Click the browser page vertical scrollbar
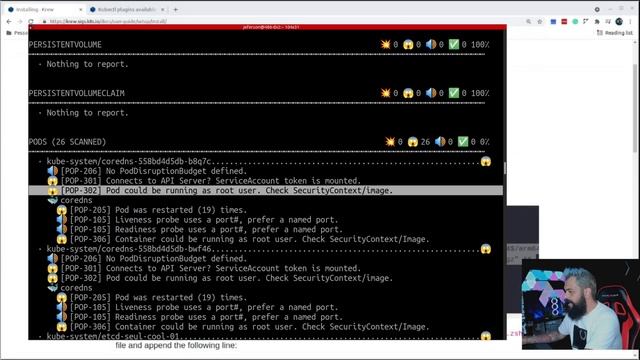640x360 pixels. pos(635,108)
